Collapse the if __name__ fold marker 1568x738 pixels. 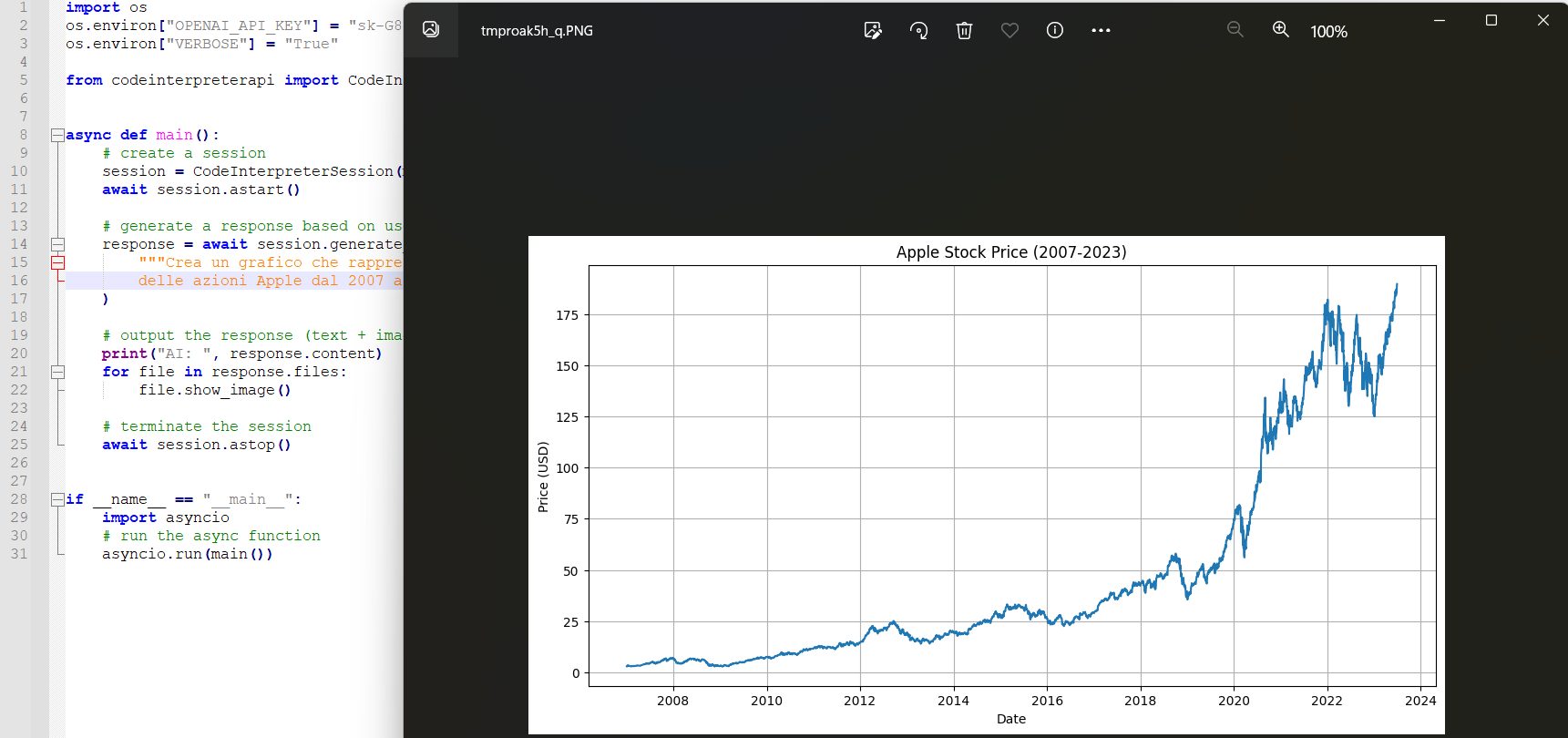(57, 499)
